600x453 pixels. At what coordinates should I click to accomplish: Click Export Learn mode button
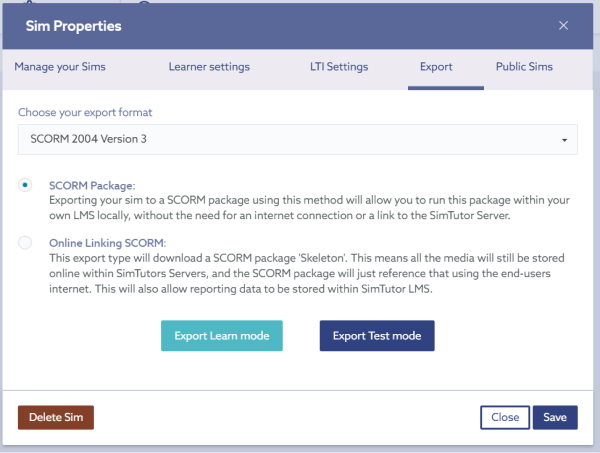(x=222, y=336)
